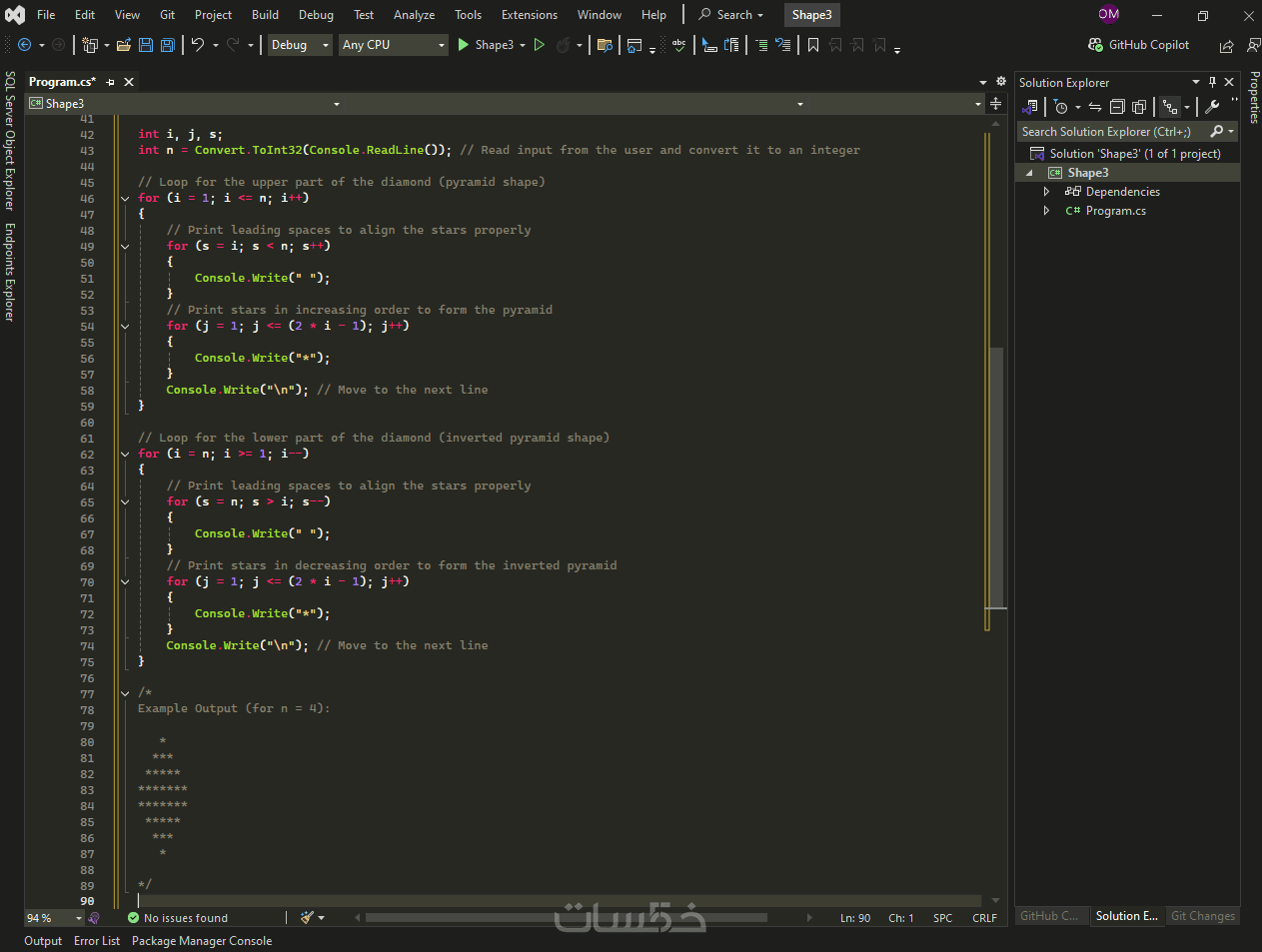Click the CRLF line ending indicator
Viewport: 1262px width, 952px height.
(984, 918)
